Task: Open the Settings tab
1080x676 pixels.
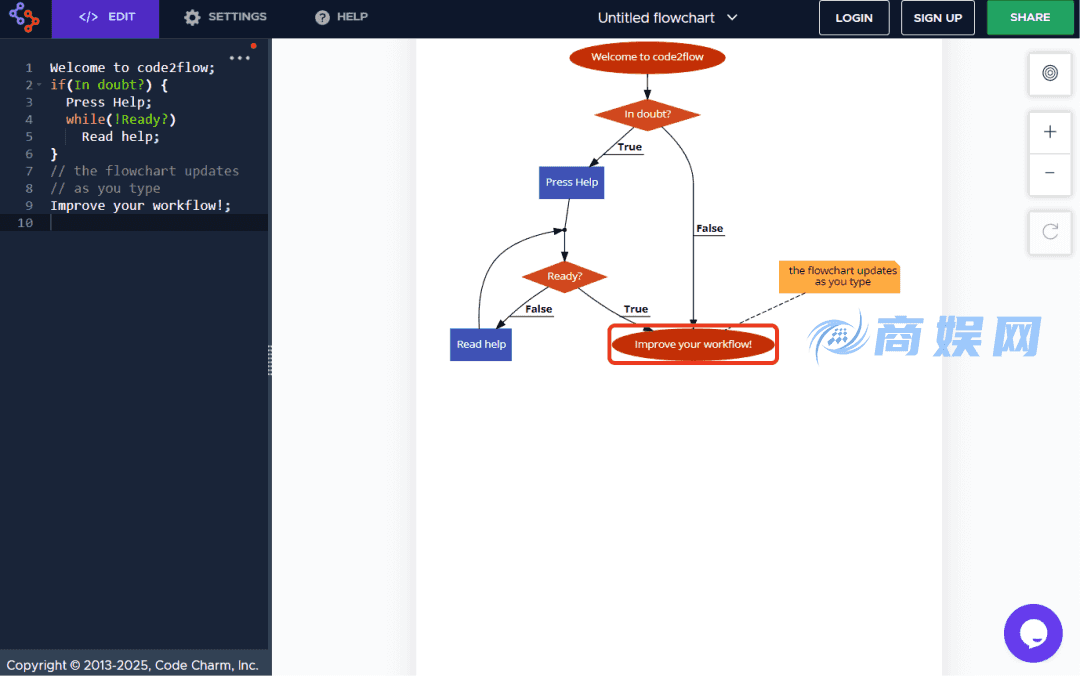Action: 225,17
